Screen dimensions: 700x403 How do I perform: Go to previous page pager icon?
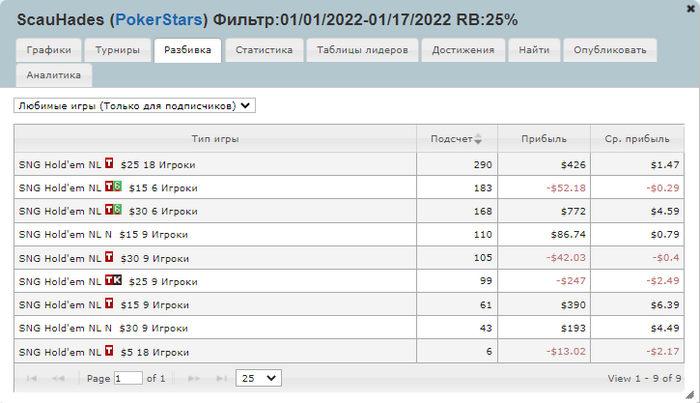click(58, 378)
